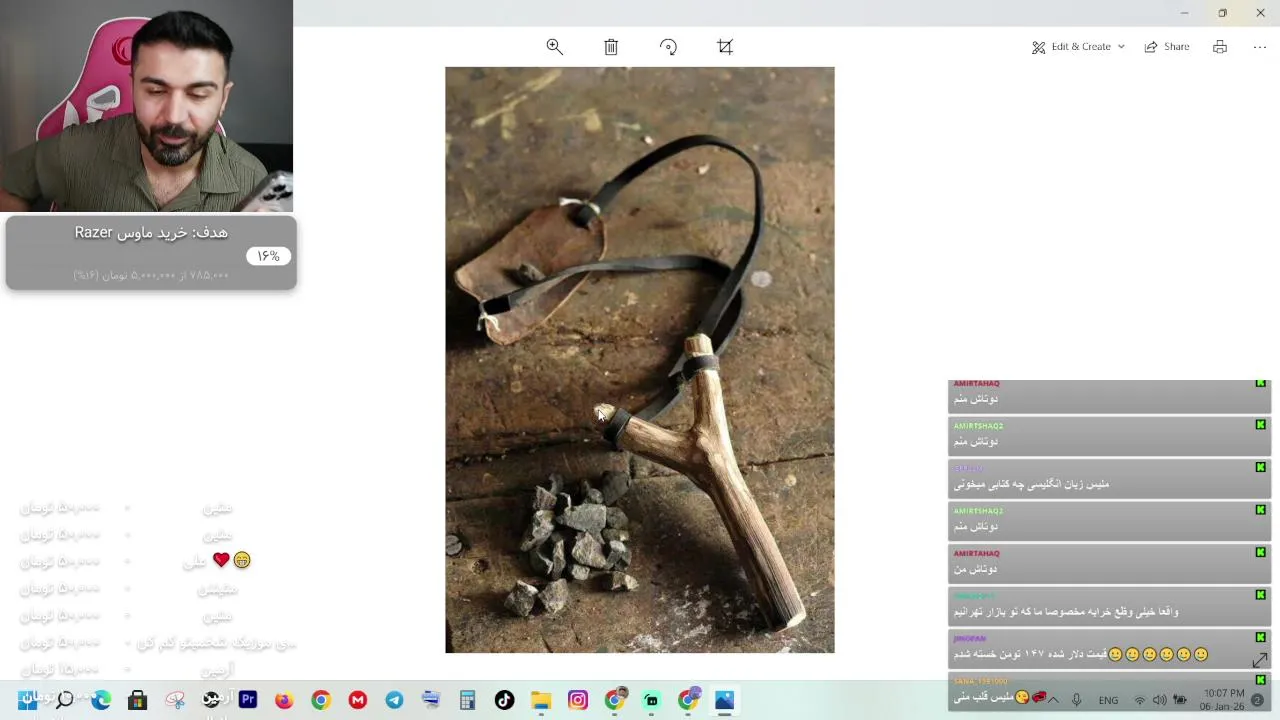Screen dimensions: 1280x720
Task: Check battery status in the tray
Action: 1180,700
